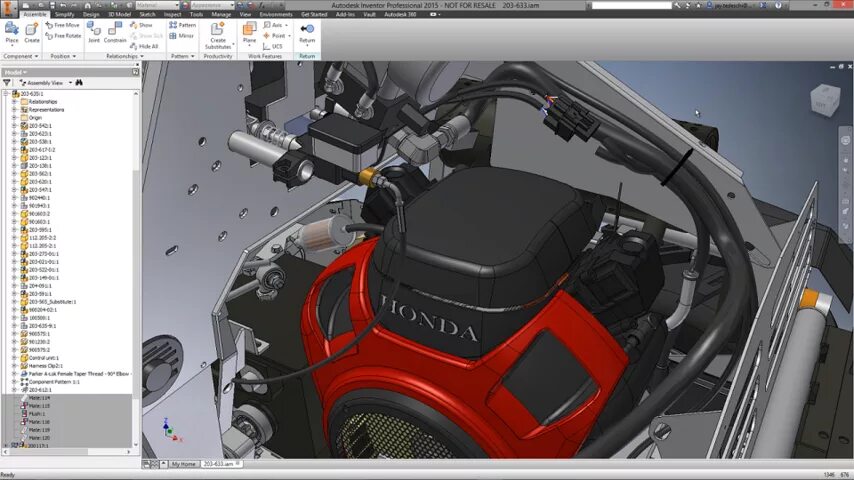Open the Vault ribbon tab
This screenshot has width=854, height=480.
(369, 15)
